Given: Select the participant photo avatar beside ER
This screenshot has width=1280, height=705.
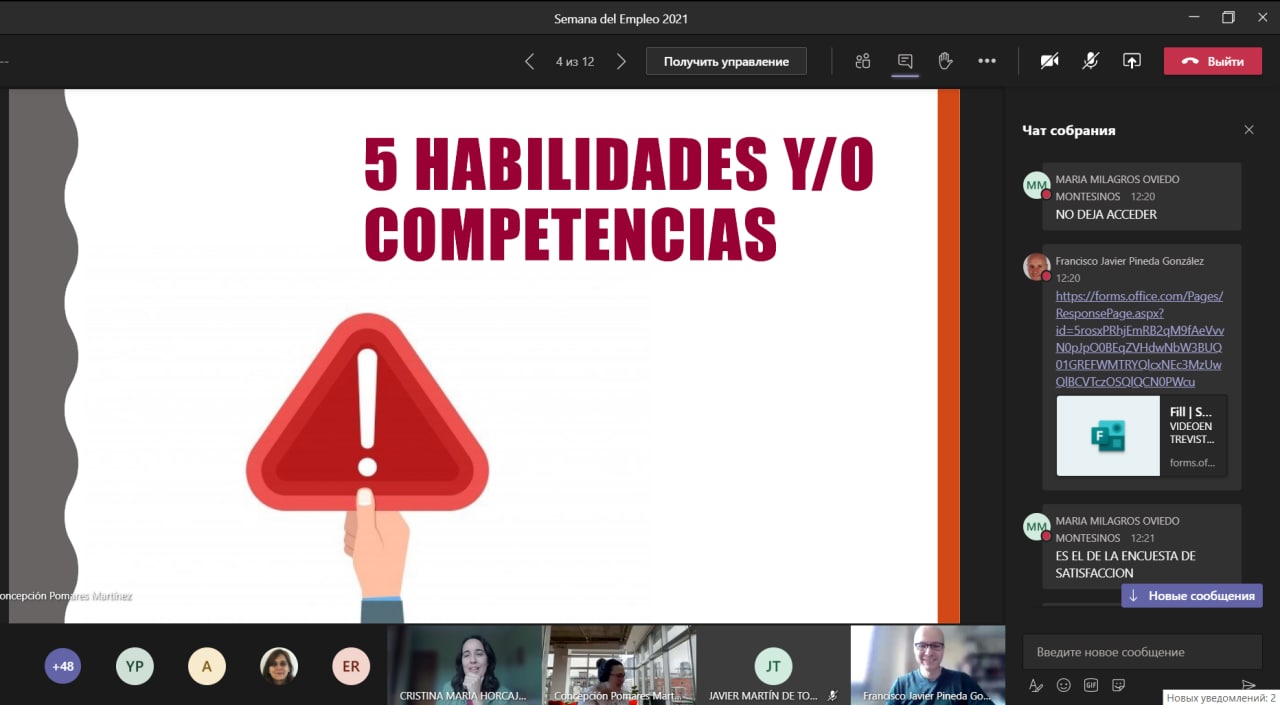Looking at the screenshot, I should pos(279,666).
